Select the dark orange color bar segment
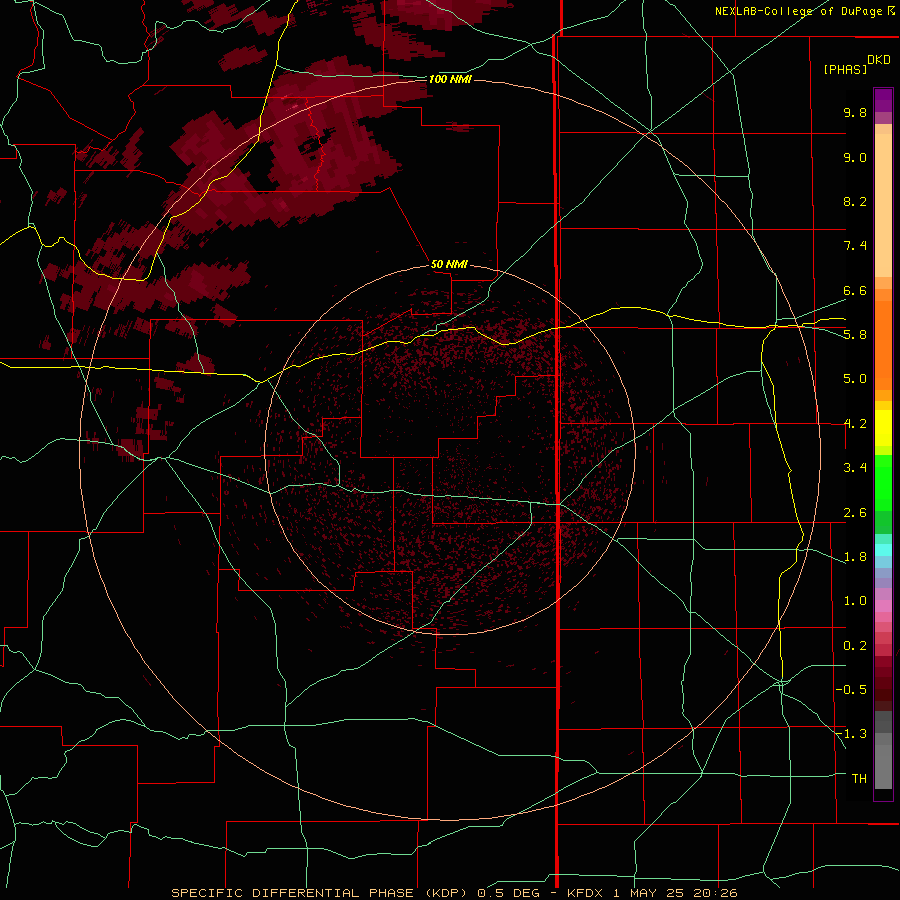The height and width of the screenshot is (900, 900). (883, 346)
